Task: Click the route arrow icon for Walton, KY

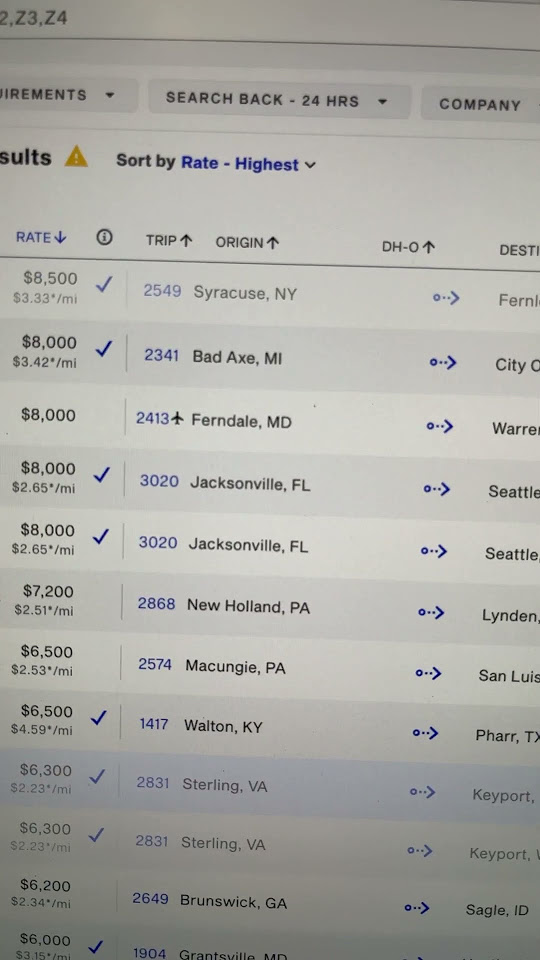Action: 426,732
